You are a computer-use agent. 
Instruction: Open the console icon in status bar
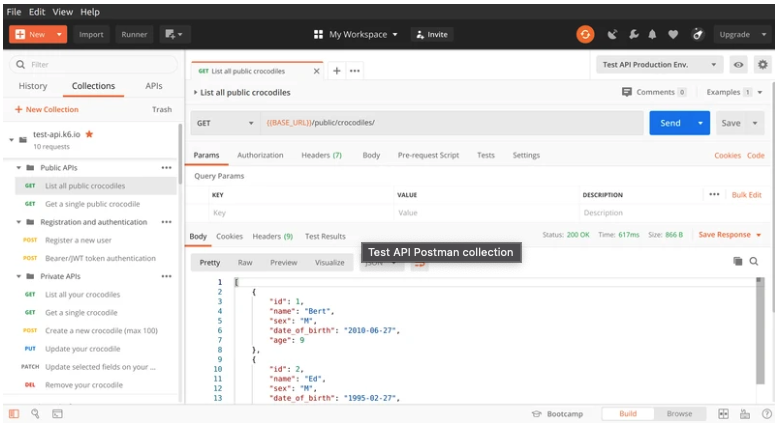57,414
